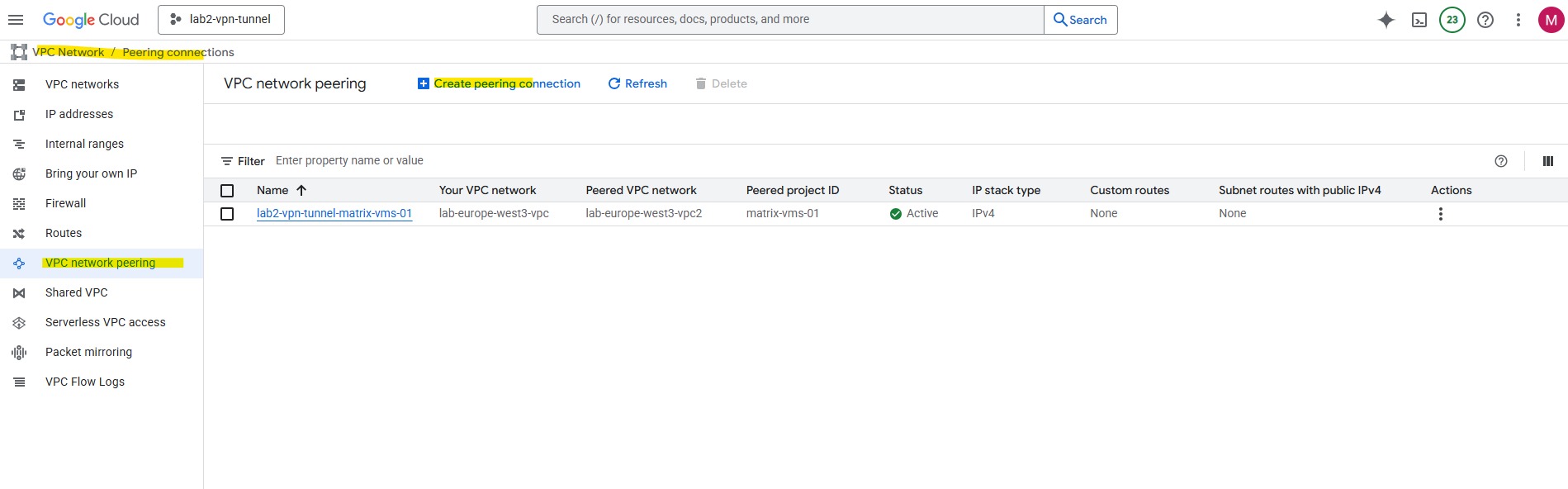Open the main navigation hamburger menu
Viewport: 1568px width, 489px height.
(16, 20)
